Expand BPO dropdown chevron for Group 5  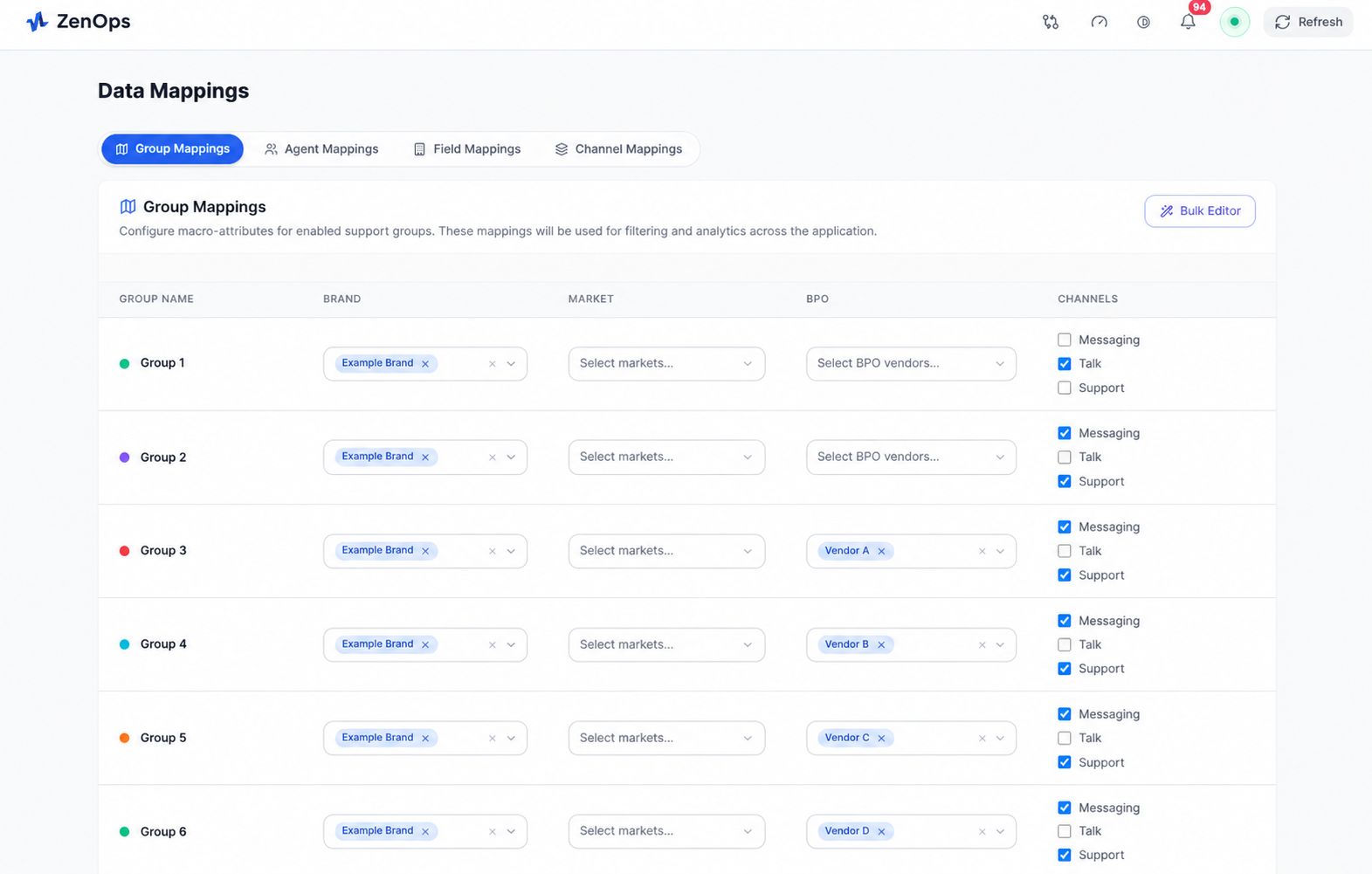point(1000,738)
